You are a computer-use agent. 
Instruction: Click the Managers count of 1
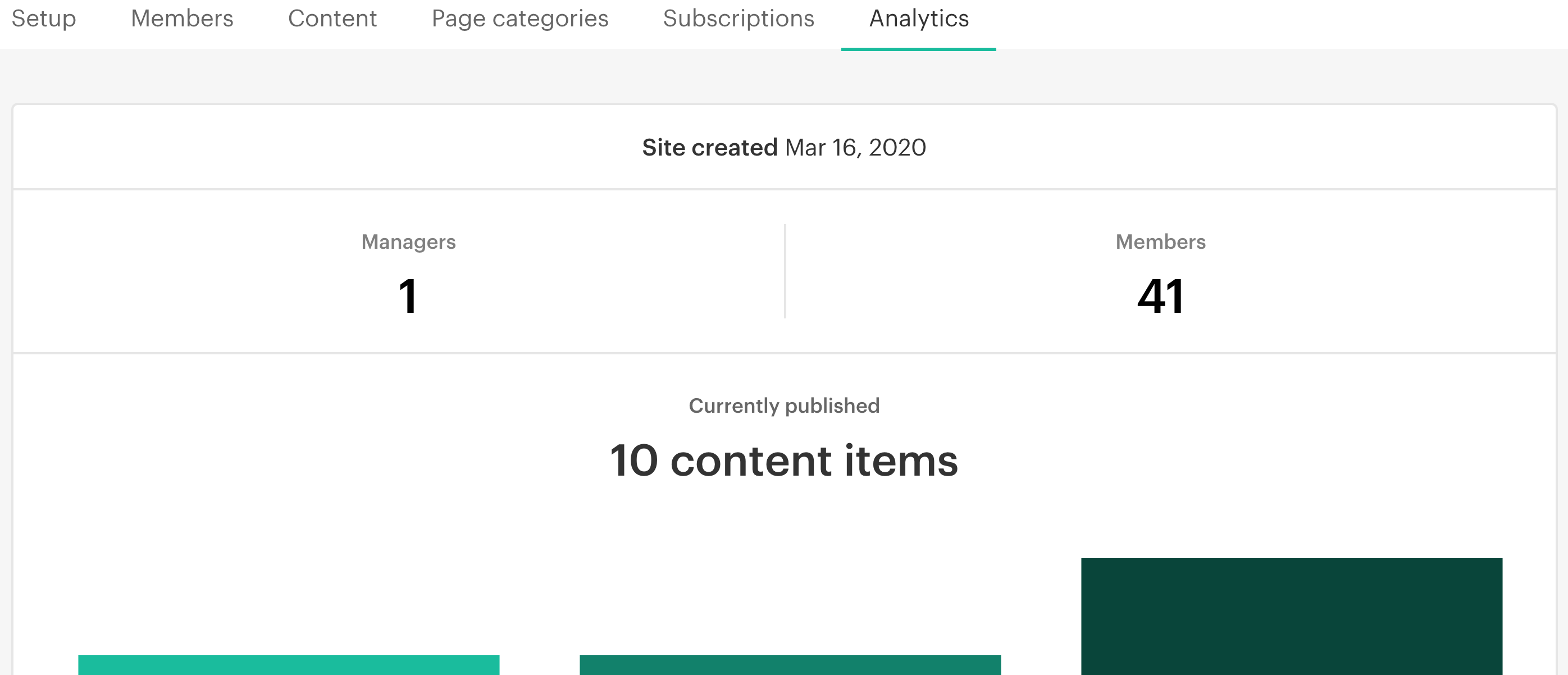tap(408, 297)
